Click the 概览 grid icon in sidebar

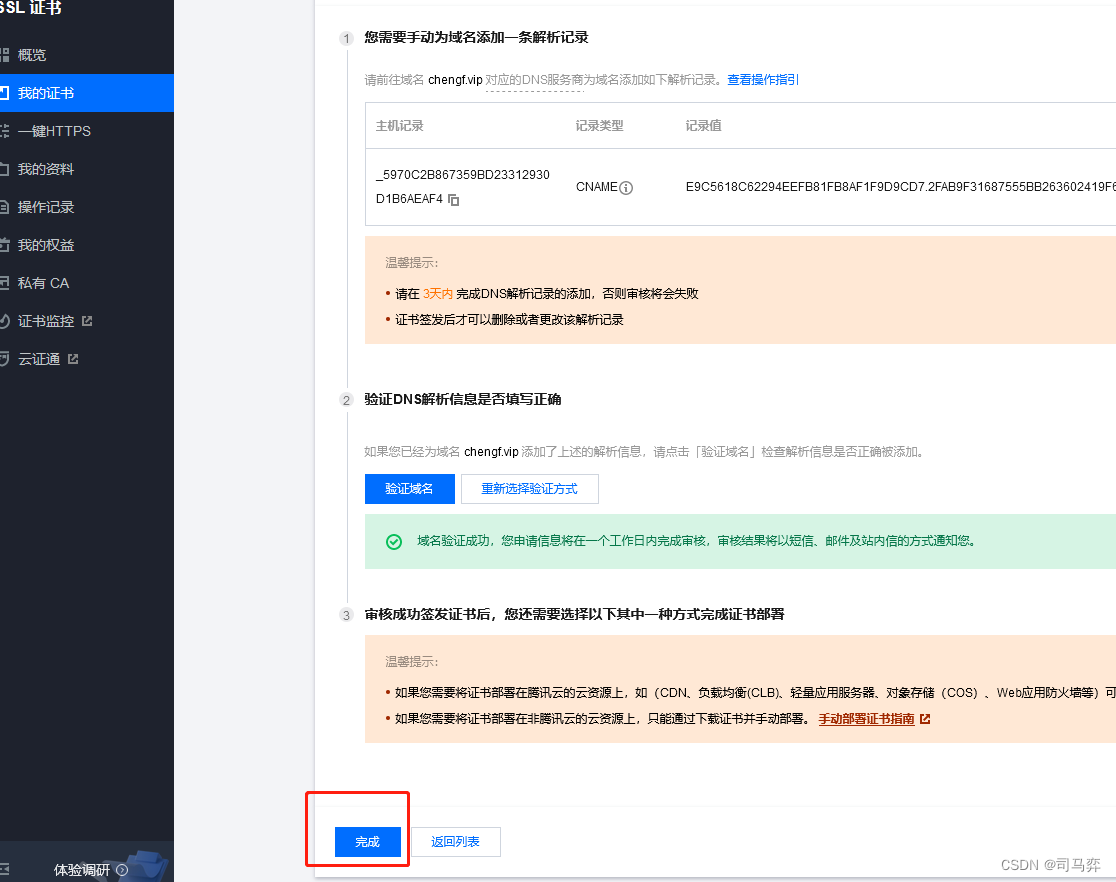[x=4, y=55]
